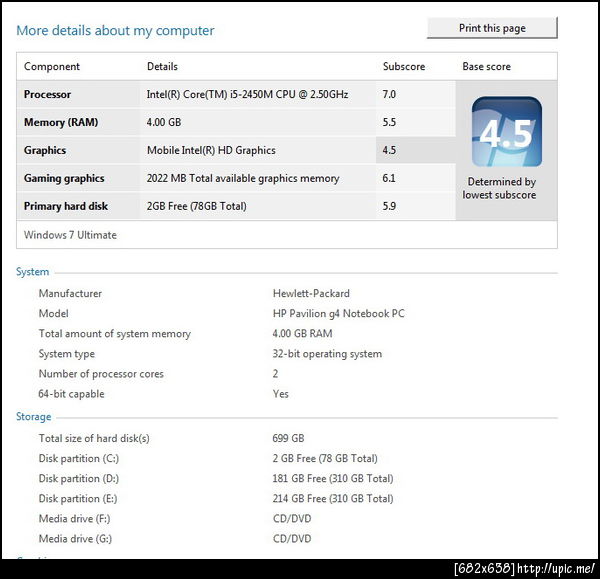Select the Model label
Image resolution: width=600 pixels, height=579 pixels.
tap(54, 314)
